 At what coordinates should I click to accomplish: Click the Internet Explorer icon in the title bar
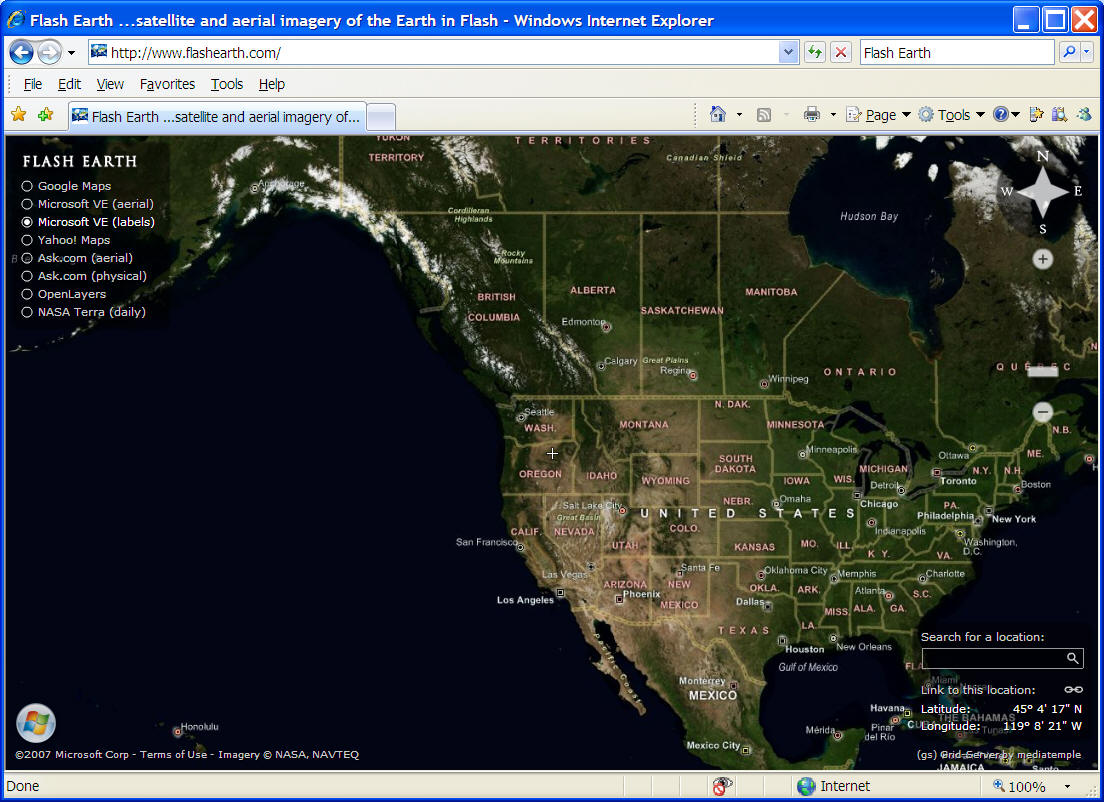15,20
